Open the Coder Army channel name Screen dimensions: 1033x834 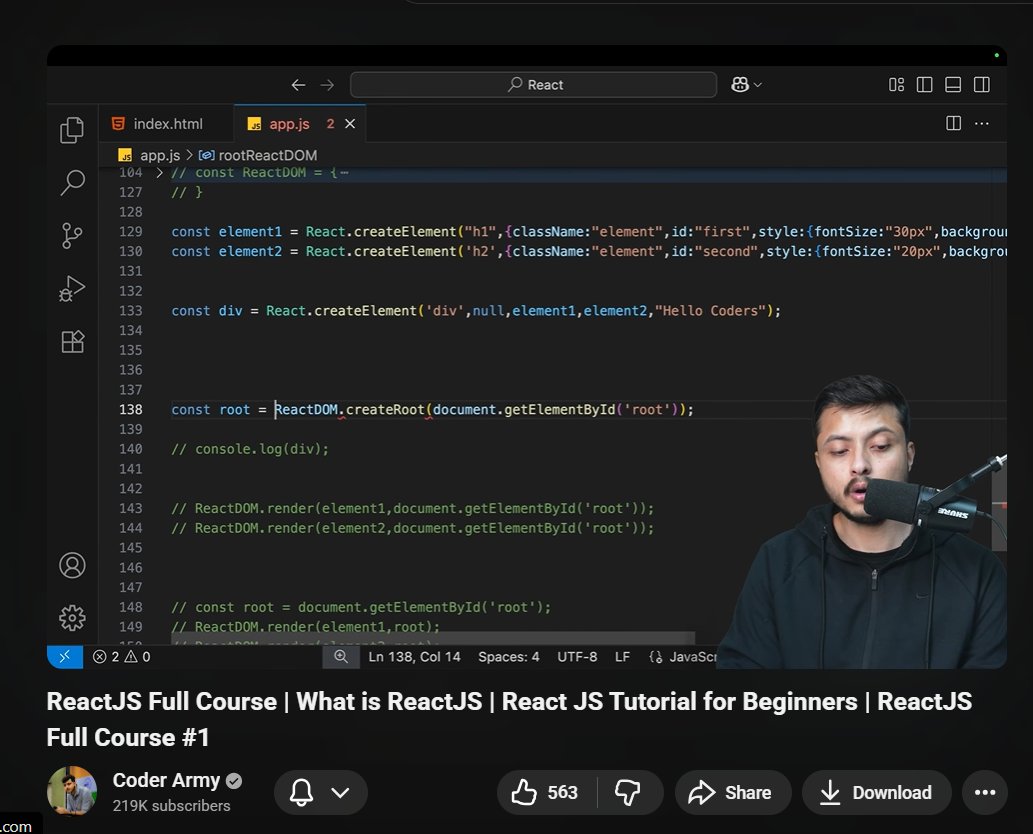[166, 780]
